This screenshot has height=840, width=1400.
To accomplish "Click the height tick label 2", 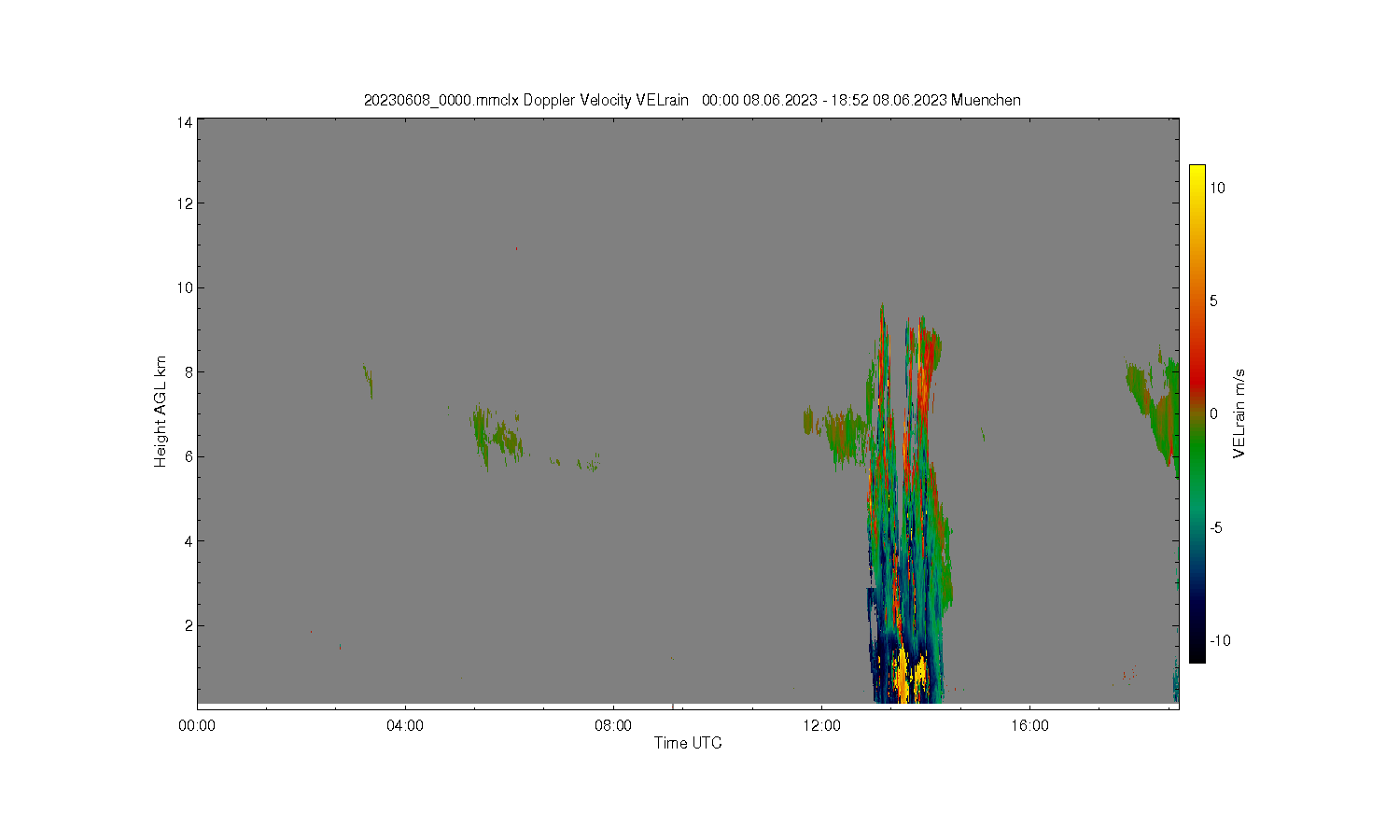I will (189, 625).
